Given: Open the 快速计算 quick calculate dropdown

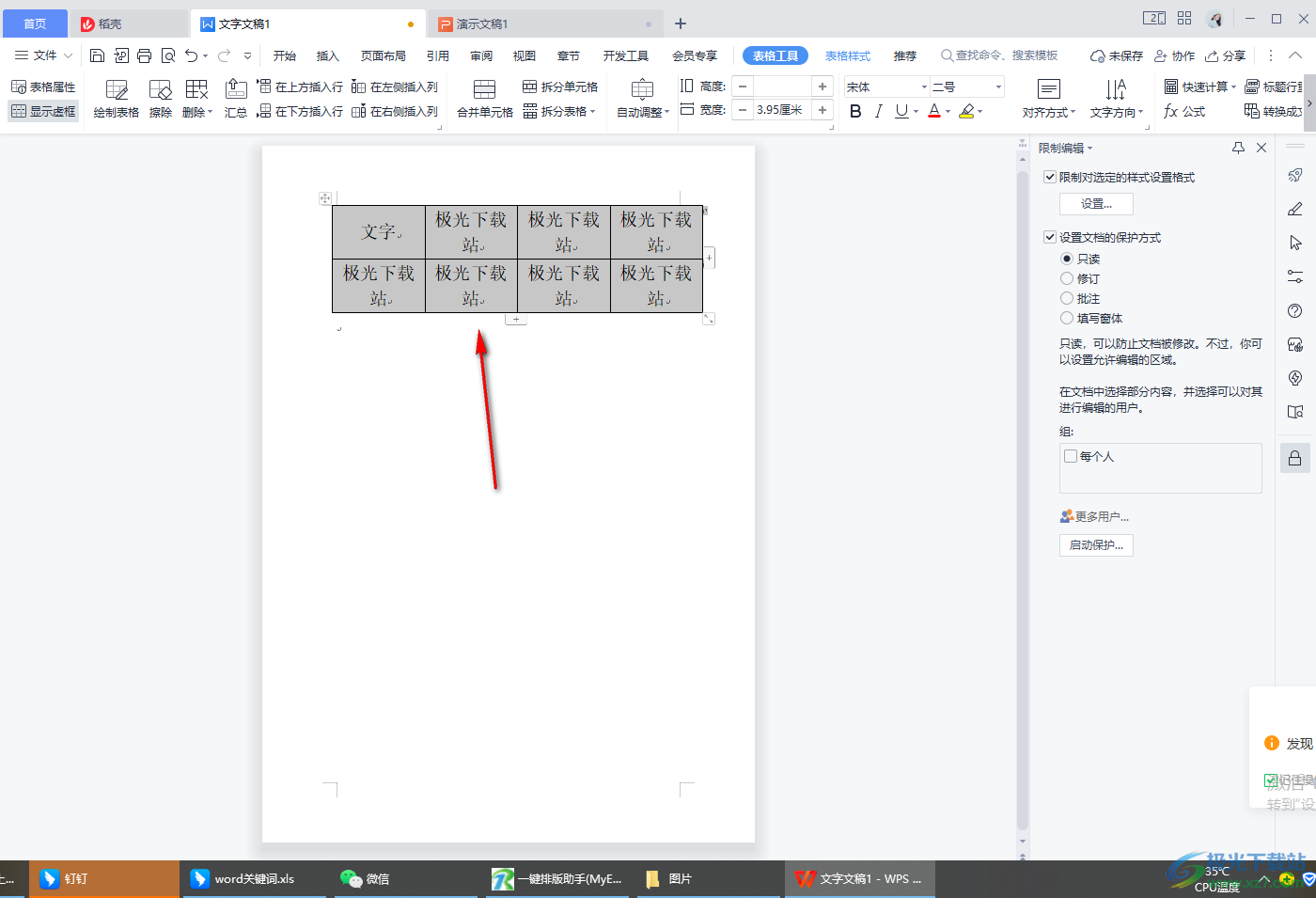Looking at the screenshot, I should 1200,87.
